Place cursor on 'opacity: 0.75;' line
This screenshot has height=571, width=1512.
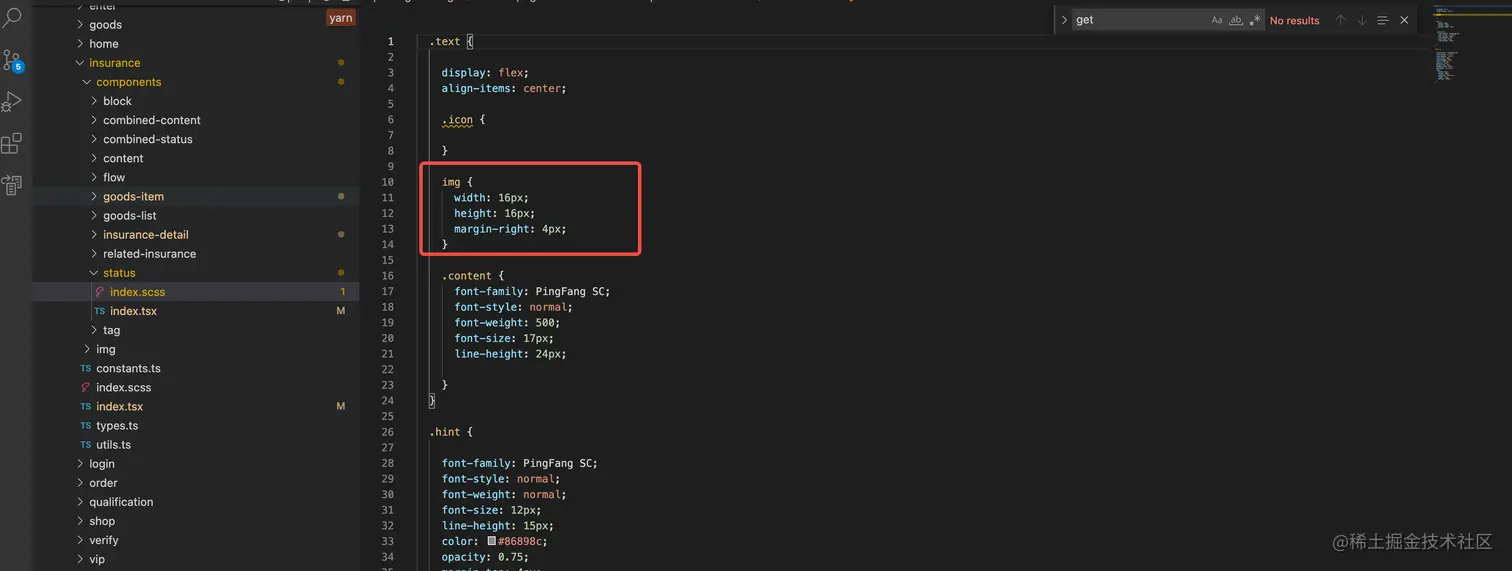pos(485,557)
